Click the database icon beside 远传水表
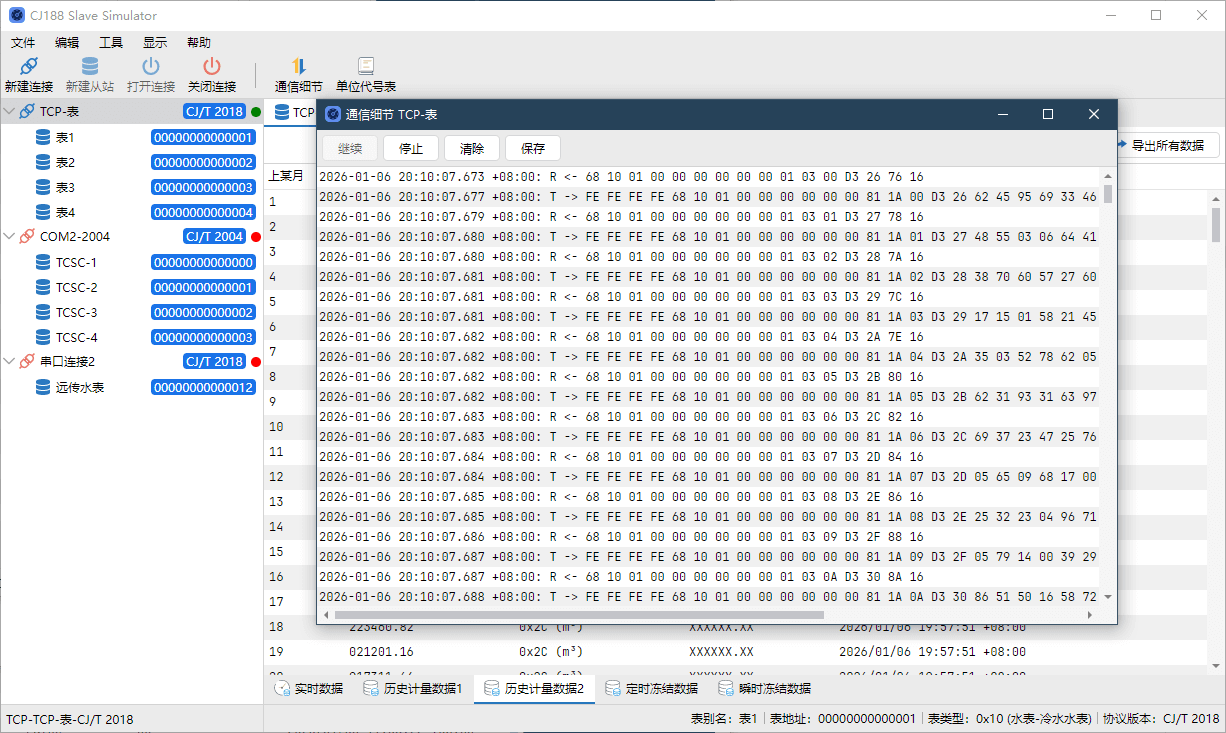The image size is (1226, 733). coord(43,387)
